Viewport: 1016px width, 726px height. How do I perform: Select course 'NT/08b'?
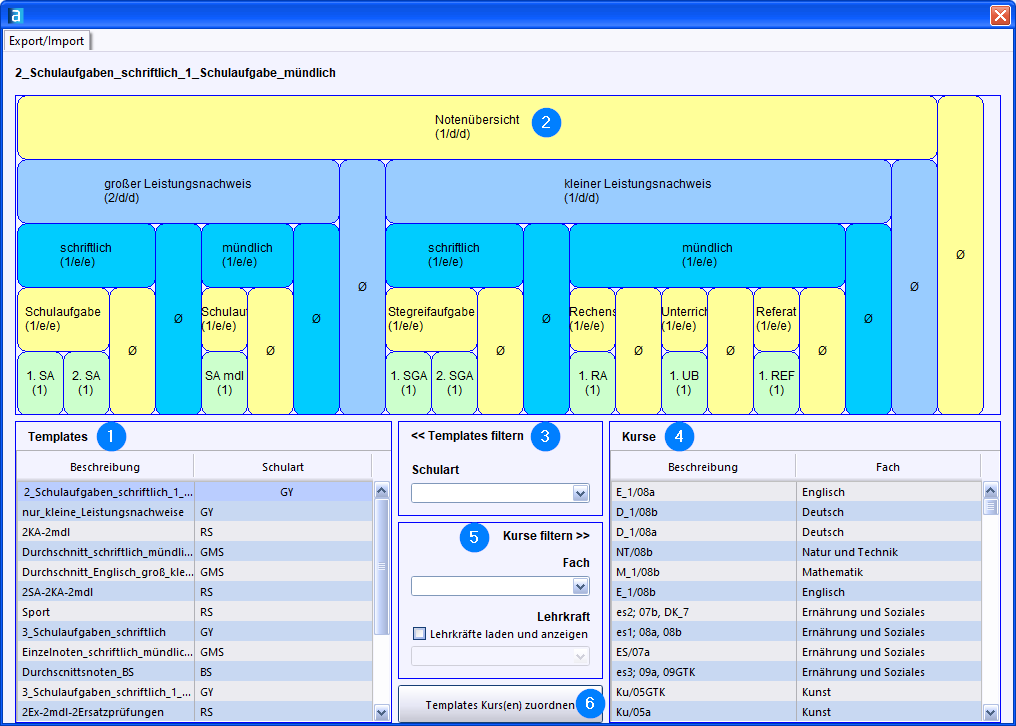coord(796,552)
